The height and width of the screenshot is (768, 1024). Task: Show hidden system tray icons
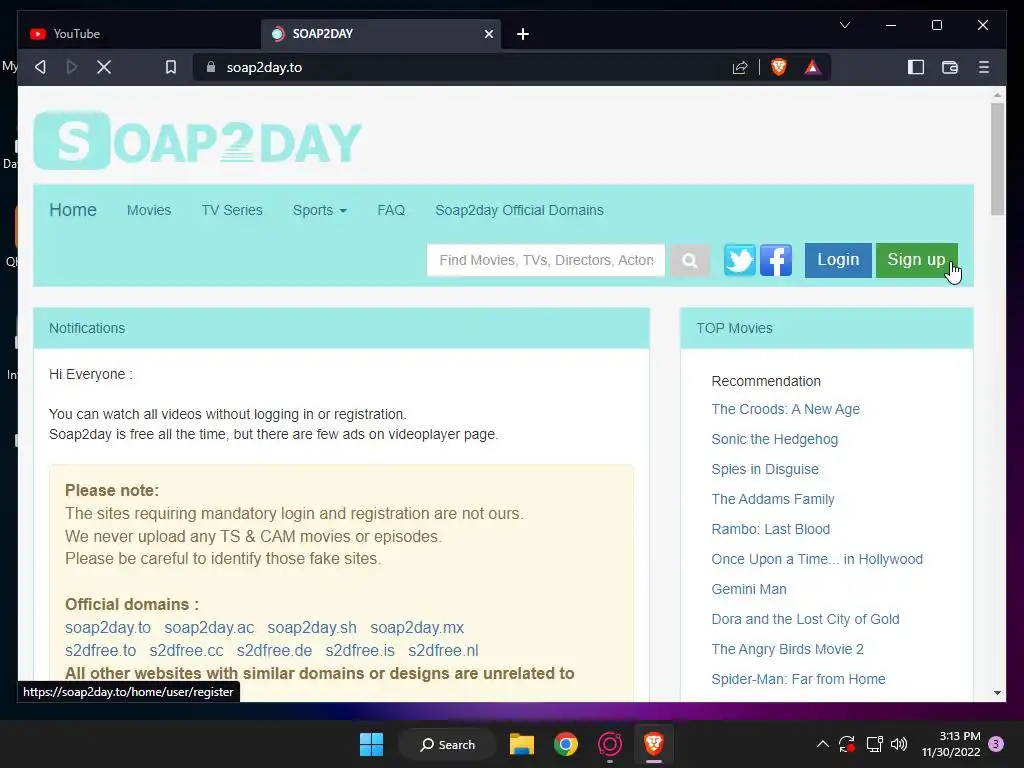823,744
